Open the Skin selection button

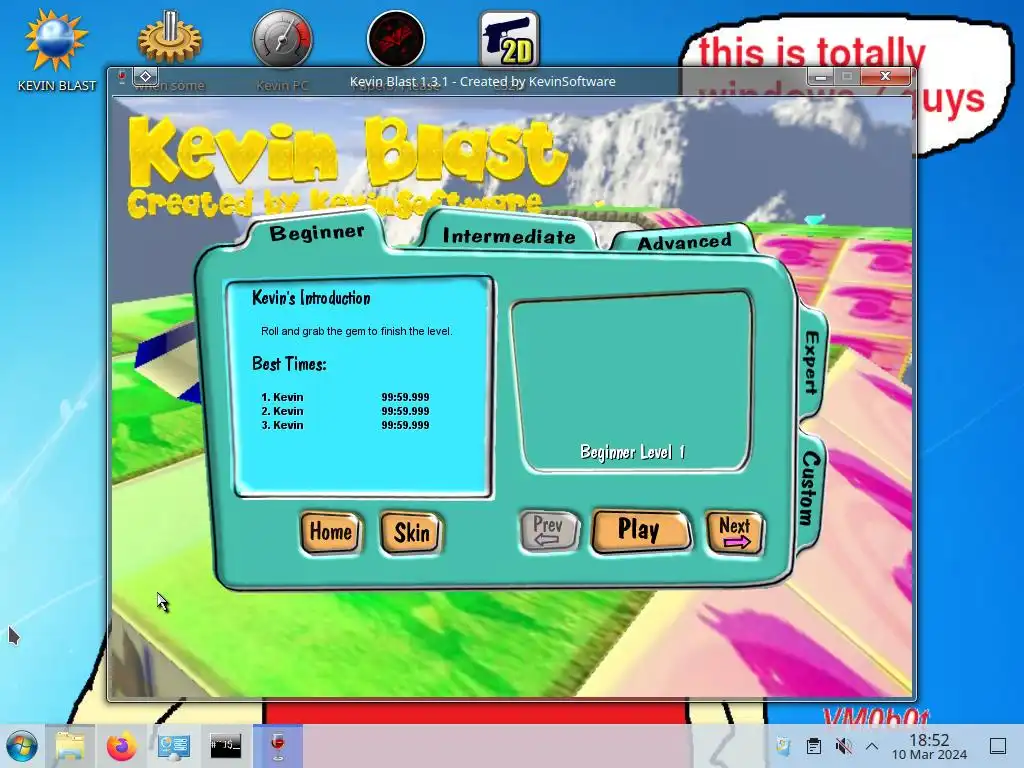[x=411, y=533]
